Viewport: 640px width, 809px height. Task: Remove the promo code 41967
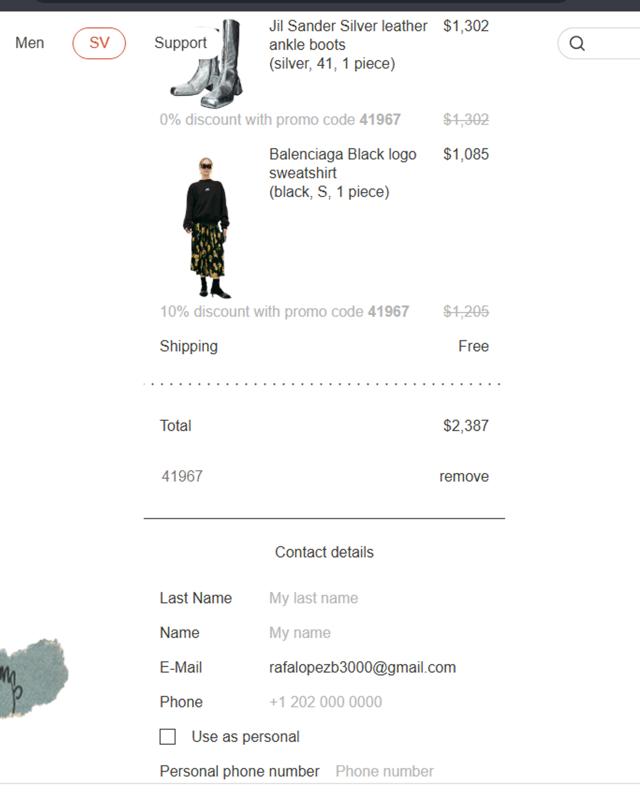[x=463, y=476]
